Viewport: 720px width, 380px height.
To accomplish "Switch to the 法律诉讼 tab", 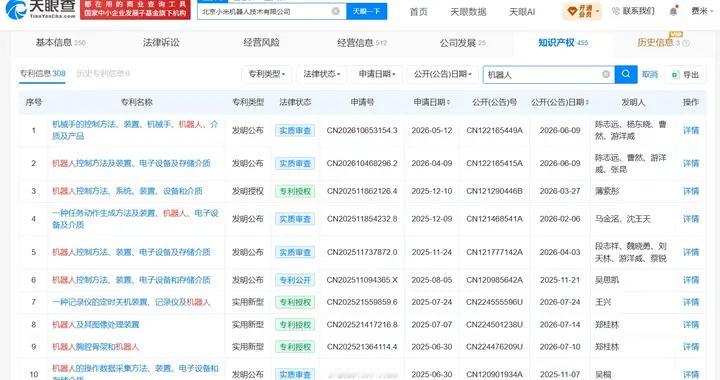I will (161, 43).
